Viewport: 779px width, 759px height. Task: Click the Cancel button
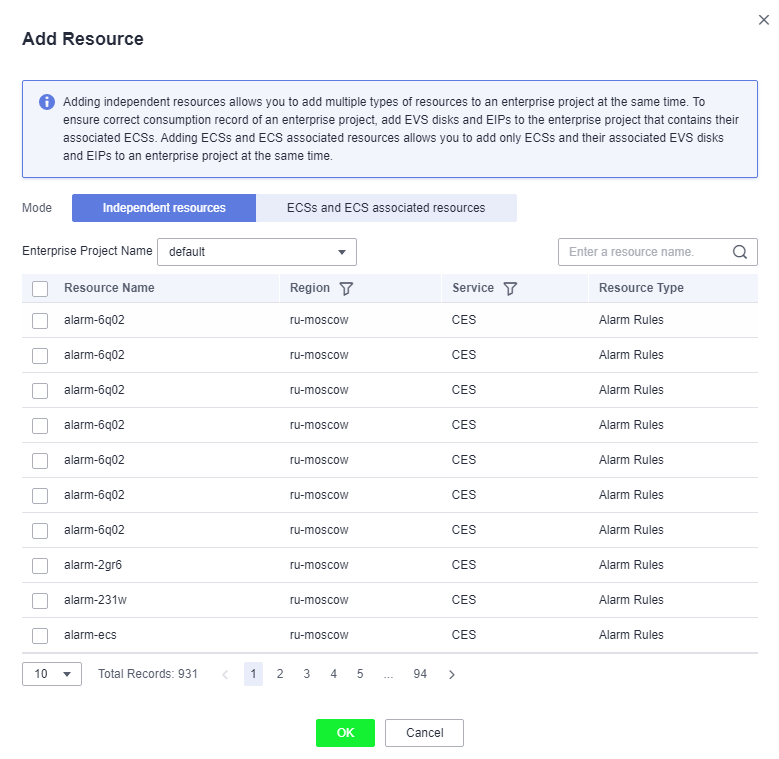point(424,733)
